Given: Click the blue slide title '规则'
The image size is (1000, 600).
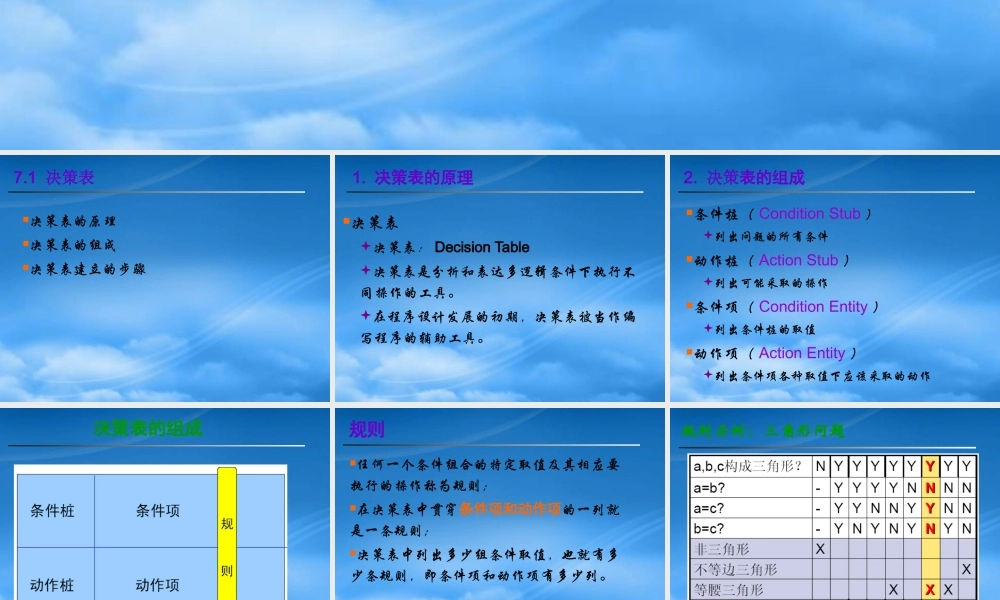Looking at the screenshot, I should pyautogui.click(x=367, y=430).
